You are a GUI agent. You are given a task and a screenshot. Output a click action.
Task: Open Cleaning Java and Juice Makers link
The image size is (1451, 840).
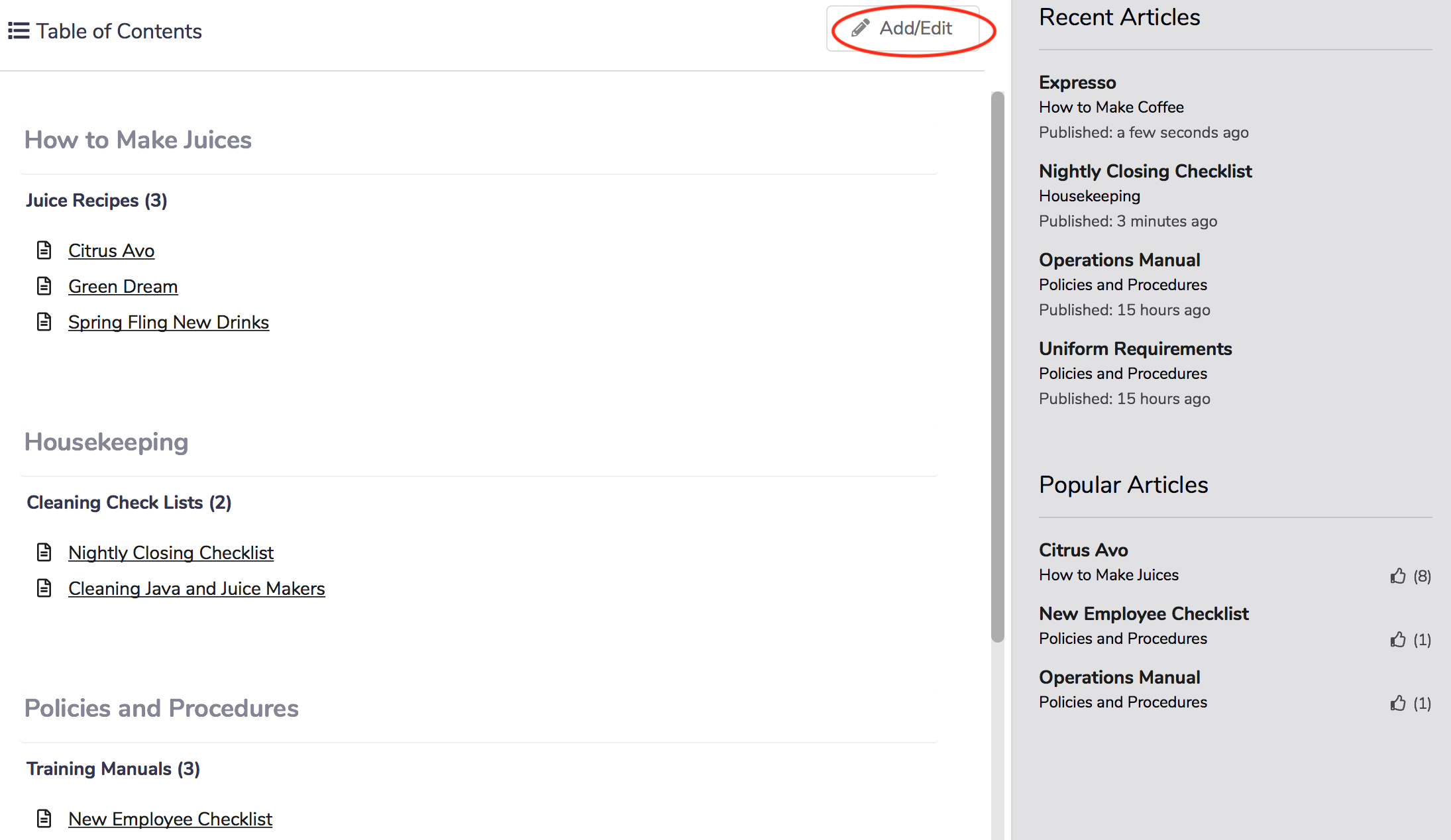(196, 588)
